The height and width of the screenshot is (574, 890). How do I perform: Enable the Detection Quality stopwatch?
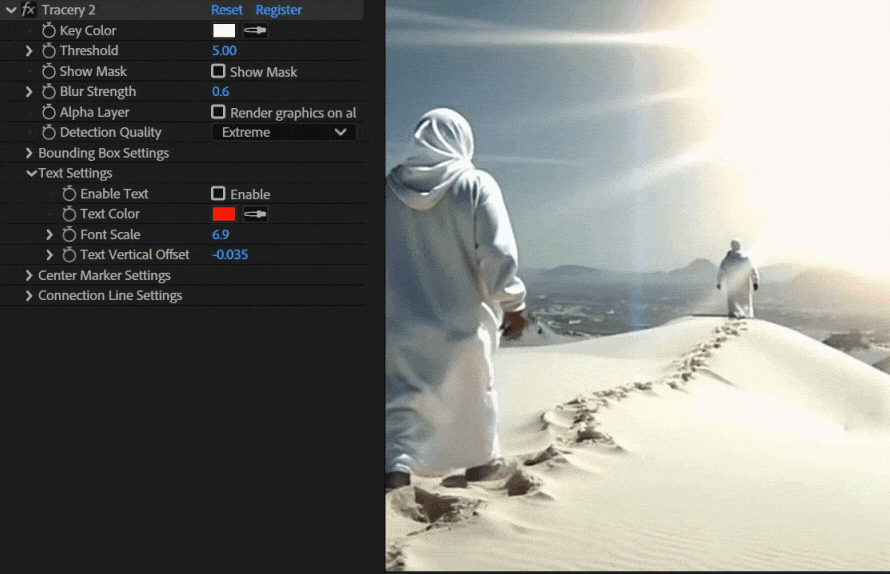pyautogui.click(x=48, y=133)
